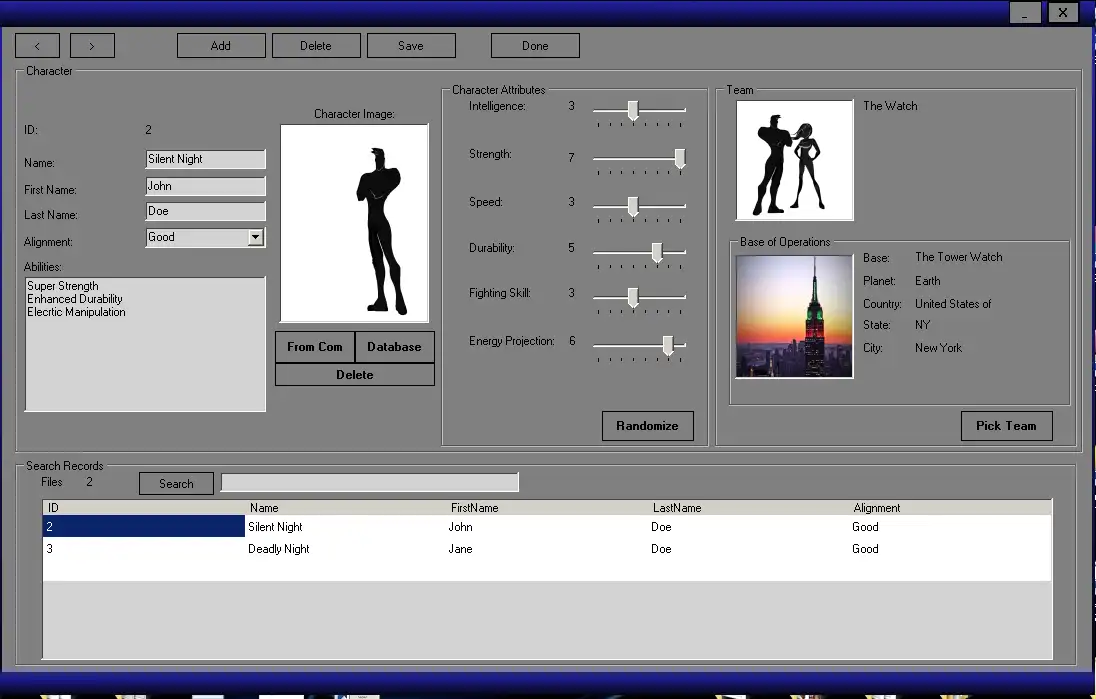Screen dimensions: 1096x699
Task: Click the Database image button
Action: click(x=394, y=347)
